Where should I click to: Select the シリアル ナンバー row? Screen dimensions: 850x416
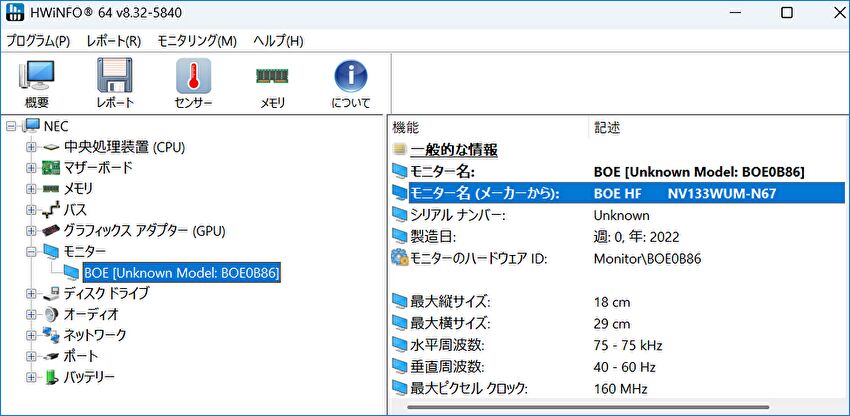457,215
